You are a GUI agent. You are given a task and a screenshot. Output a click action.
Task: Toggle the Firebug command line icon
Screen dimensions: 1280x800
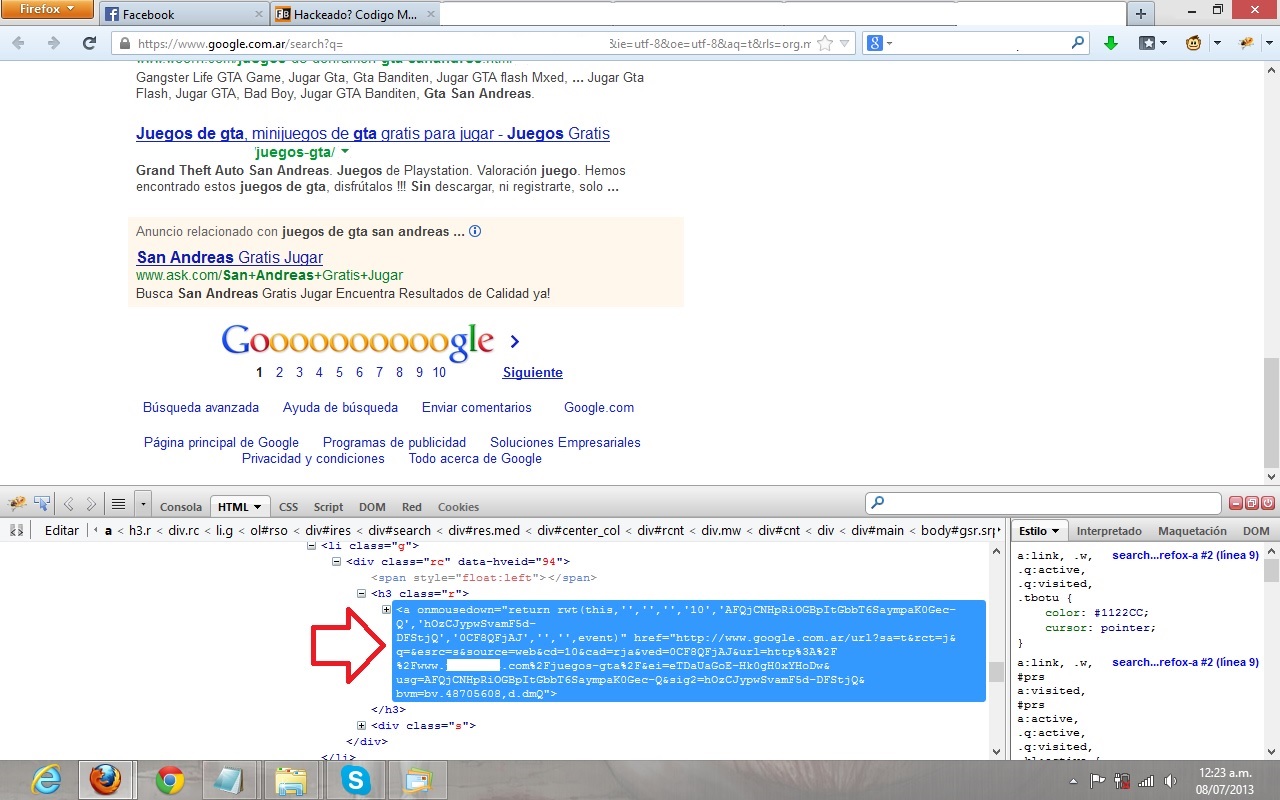(x=118, y=504)
